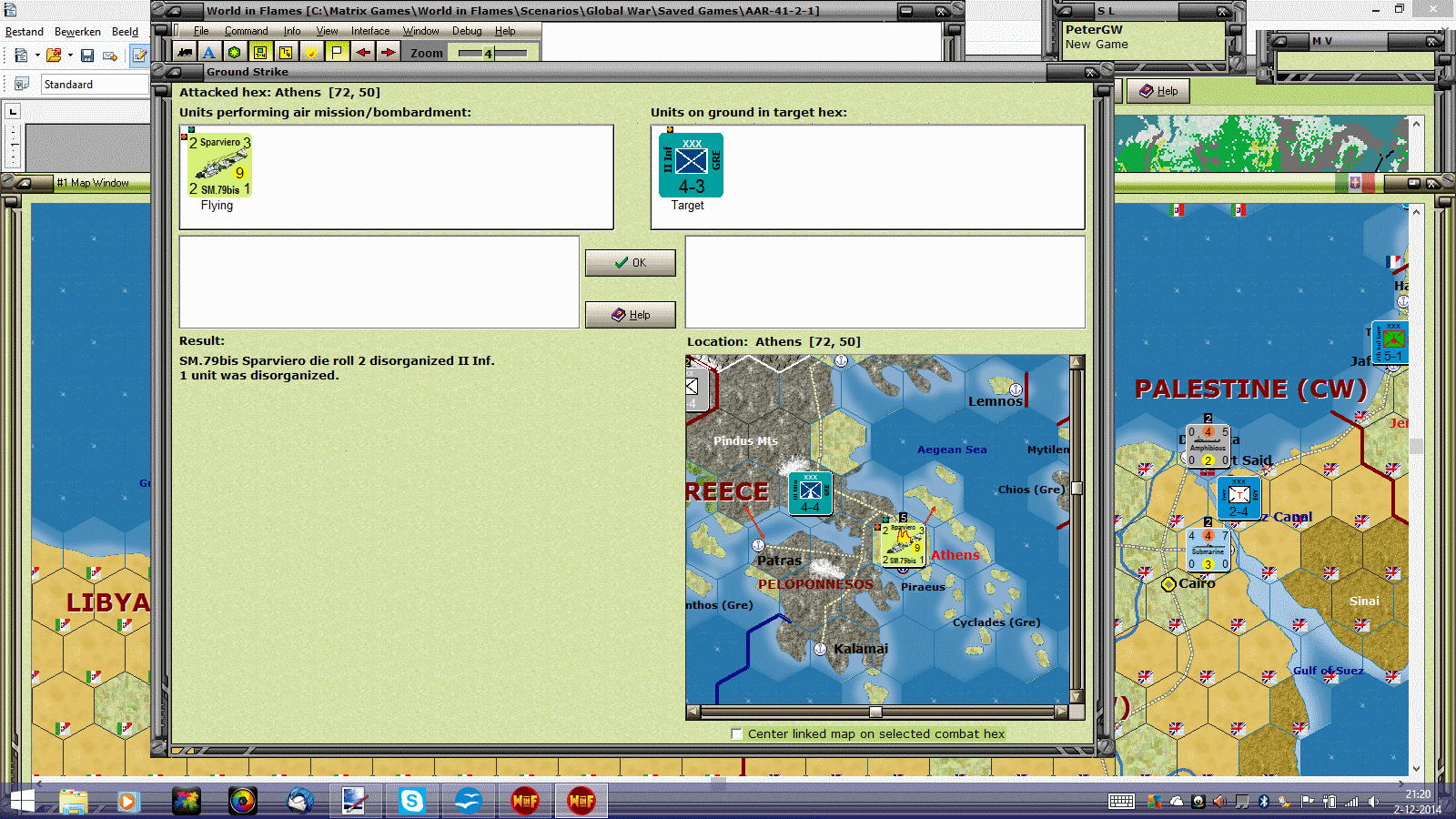
Task: Click the yellow unit box toolbar icon
Action: click(260, 53)
